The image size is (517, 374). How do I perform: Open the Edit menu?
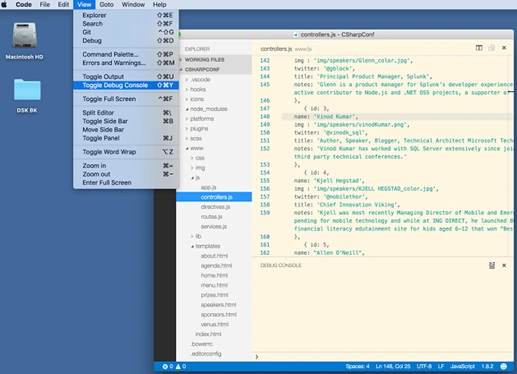click(x=63, y=4)
